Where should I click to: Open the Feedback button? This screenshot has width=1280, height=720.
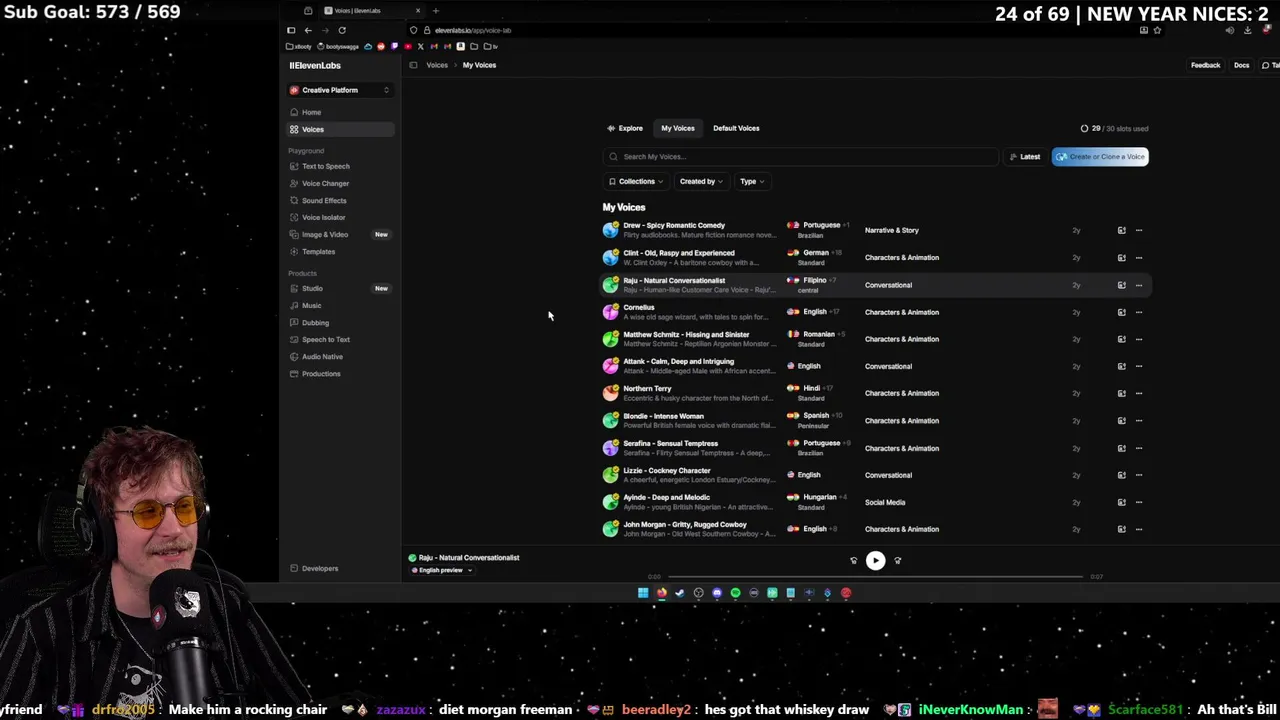[x=1205, y=65]
